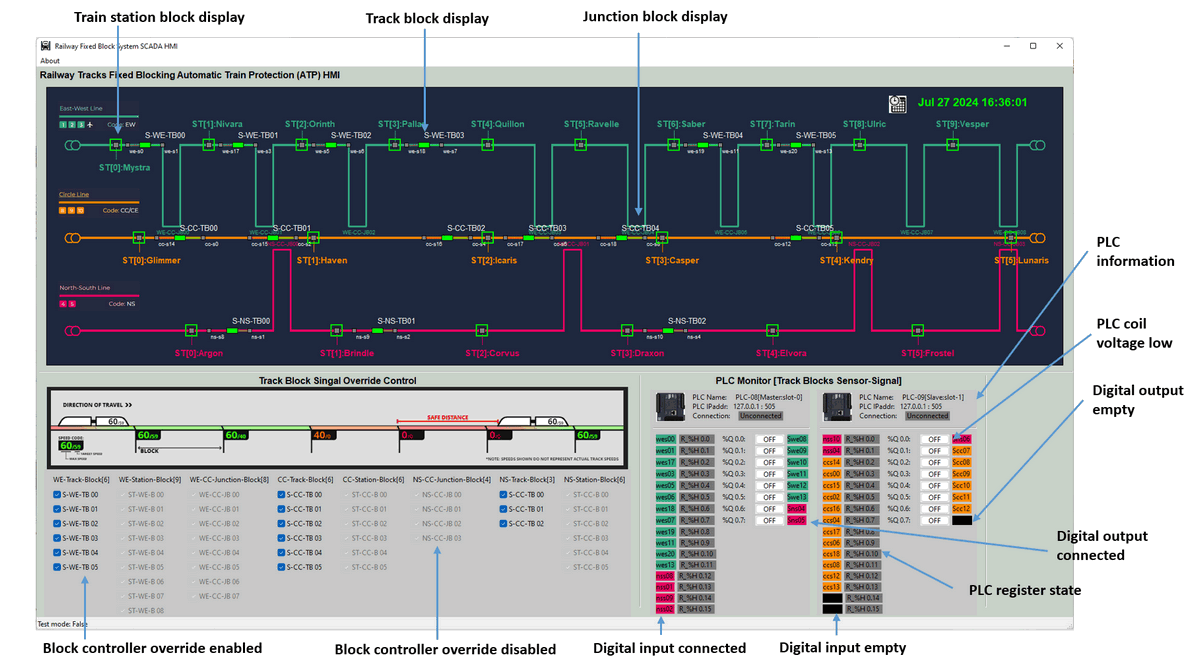Click the green Swe13 output indicator
The width and height of the screenshot is (1200, 667).
coord(796,497)
